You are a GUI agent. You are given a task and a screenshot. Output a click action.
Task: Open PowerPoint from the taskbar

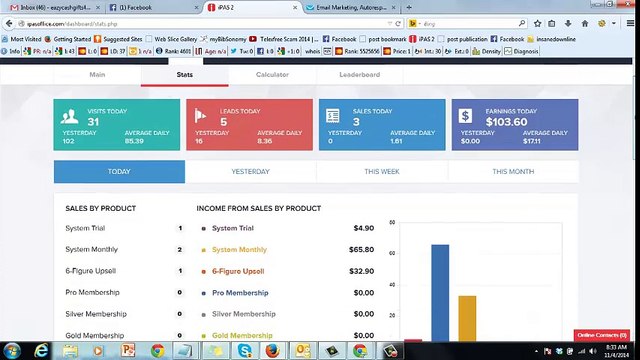click(128, 351)
